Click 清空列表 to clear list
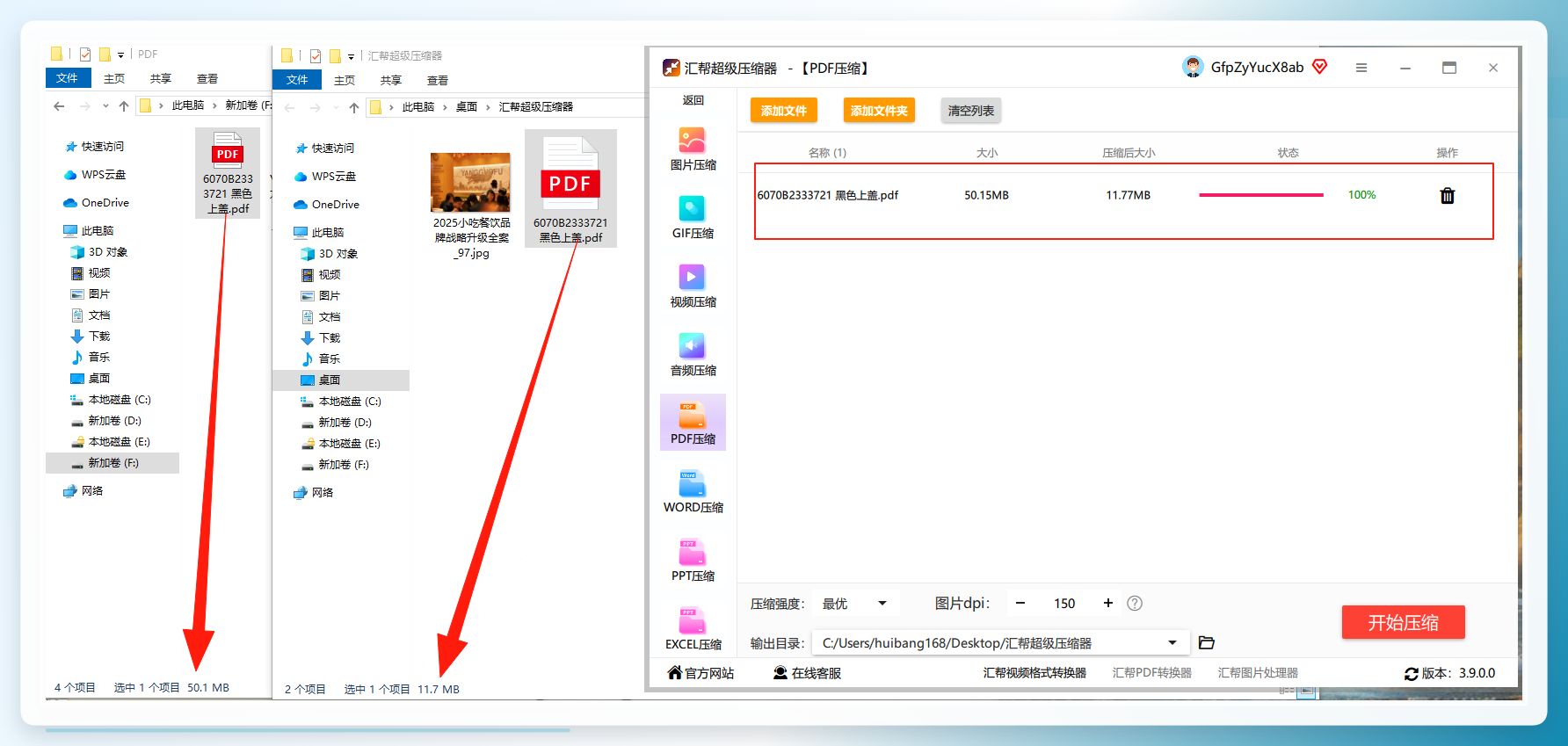Viewport: 1568px width, 746px height. [x=970, y=111]
